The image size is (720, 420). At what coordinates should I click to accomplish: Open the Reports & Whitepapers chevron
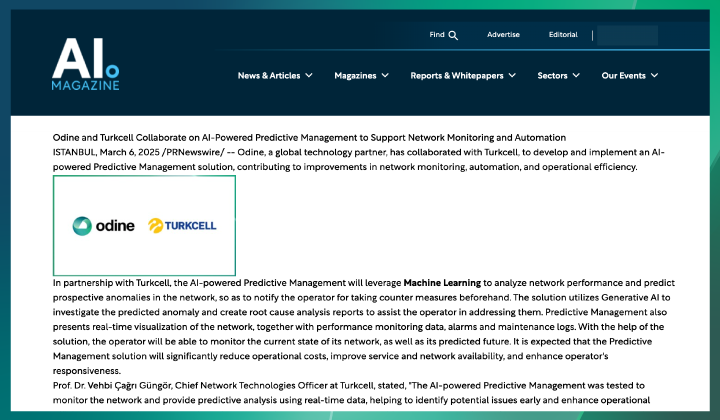[512, 75]
